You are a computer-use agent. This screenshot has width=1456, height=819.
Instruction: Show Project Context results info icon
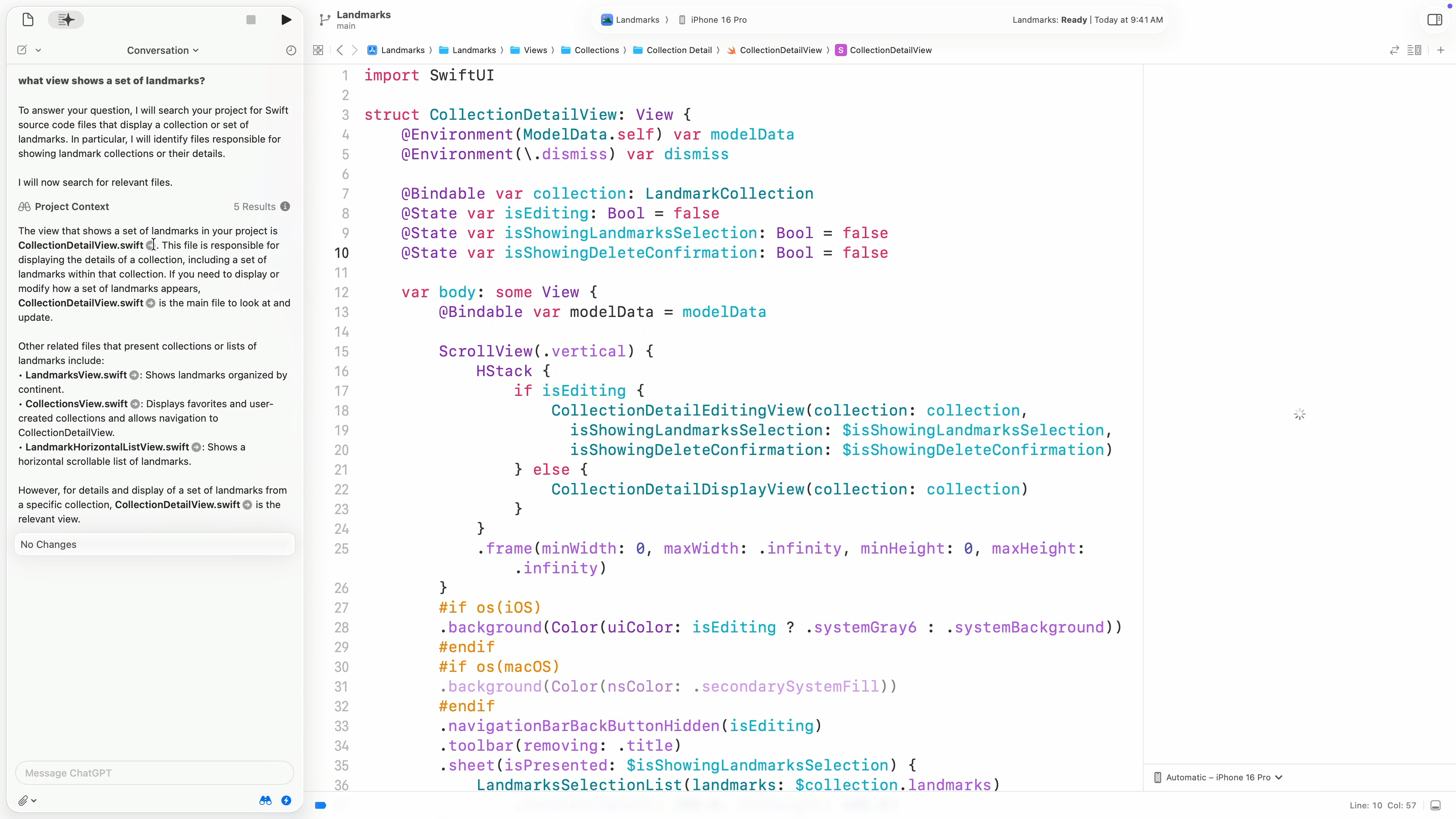[286, 207]
